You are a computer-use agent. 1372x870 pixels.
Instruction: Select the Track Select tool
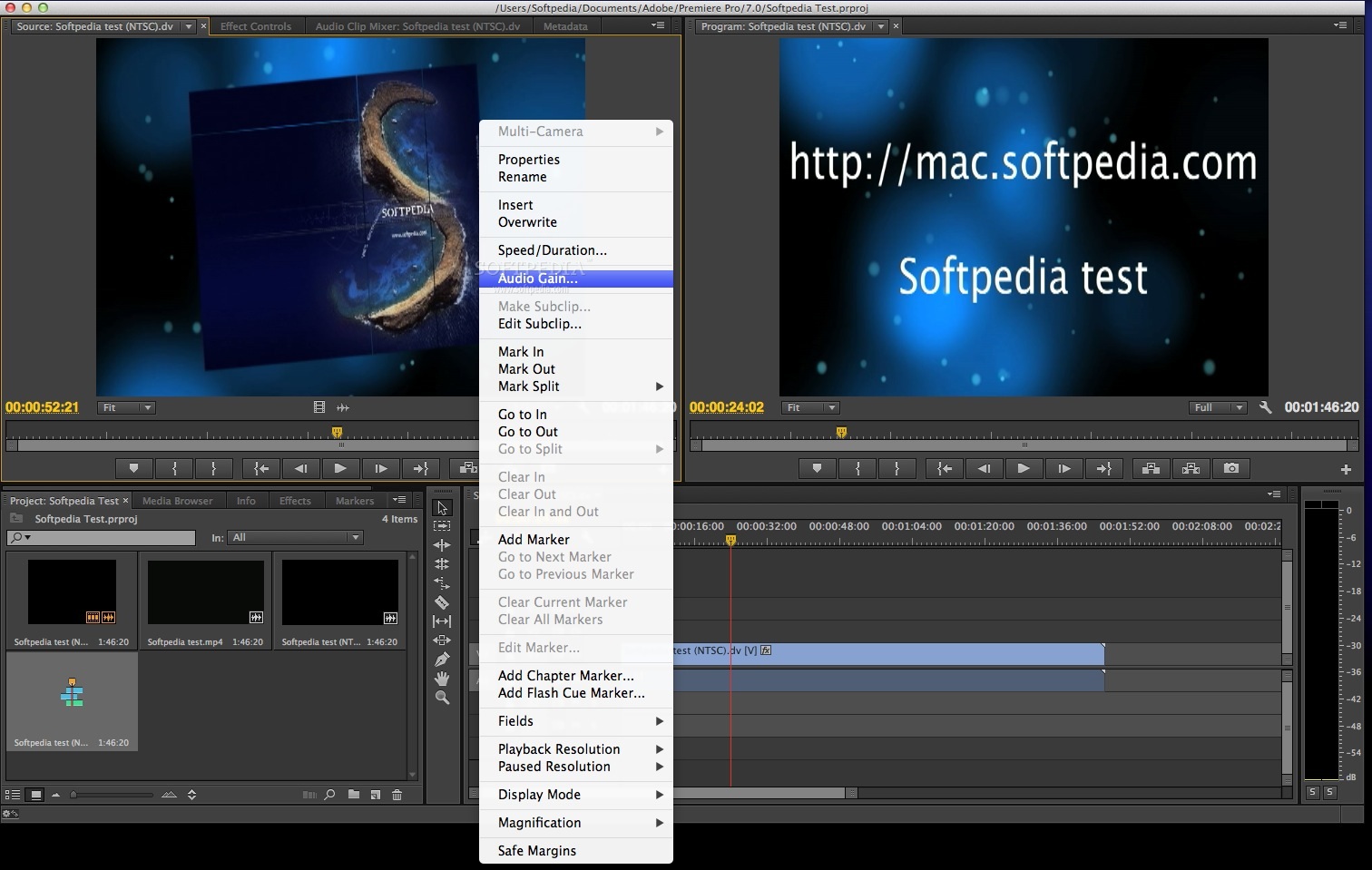(x=442, y=526)
